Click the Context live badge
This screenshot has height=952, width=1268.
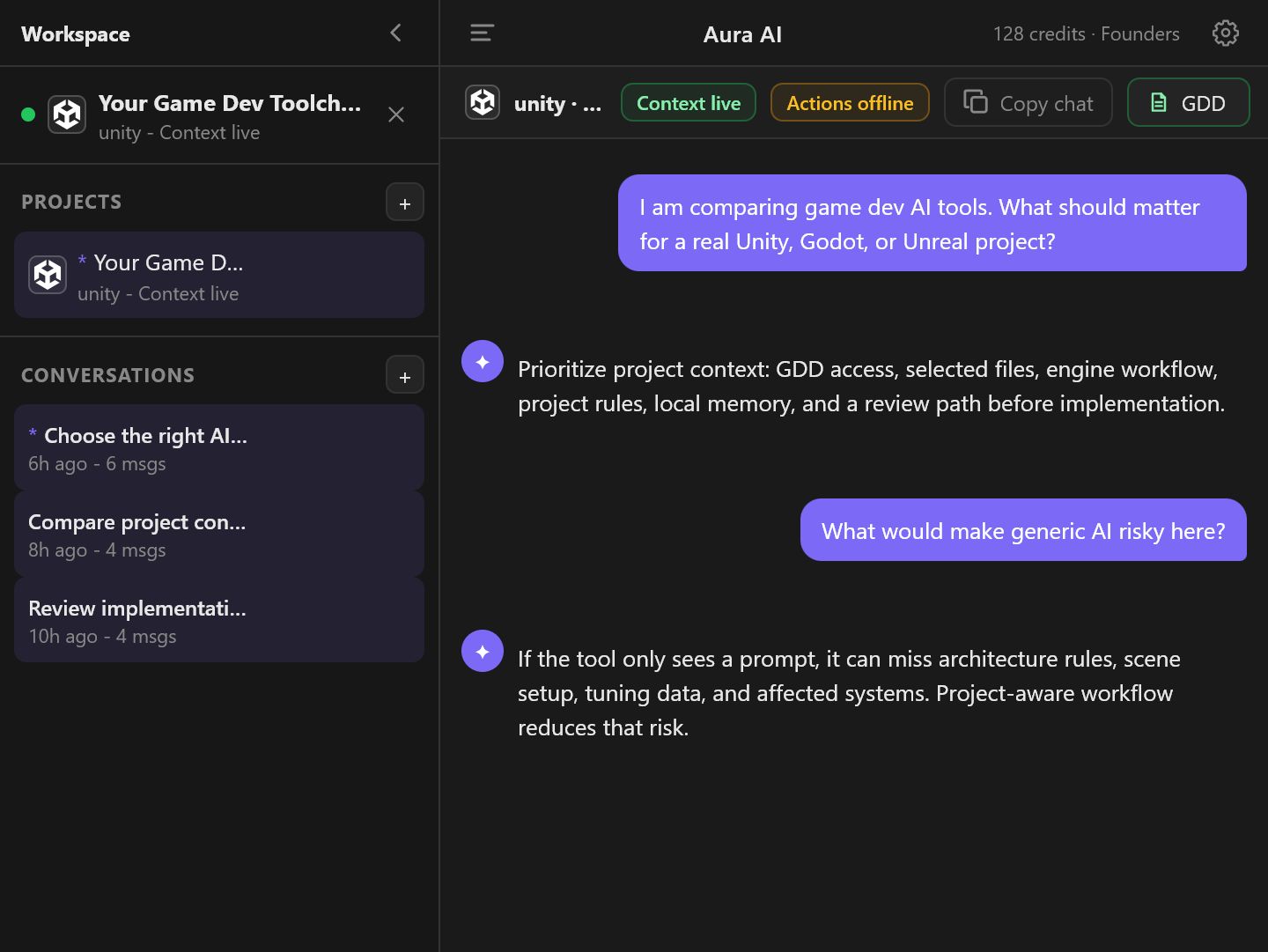(689, 102)
